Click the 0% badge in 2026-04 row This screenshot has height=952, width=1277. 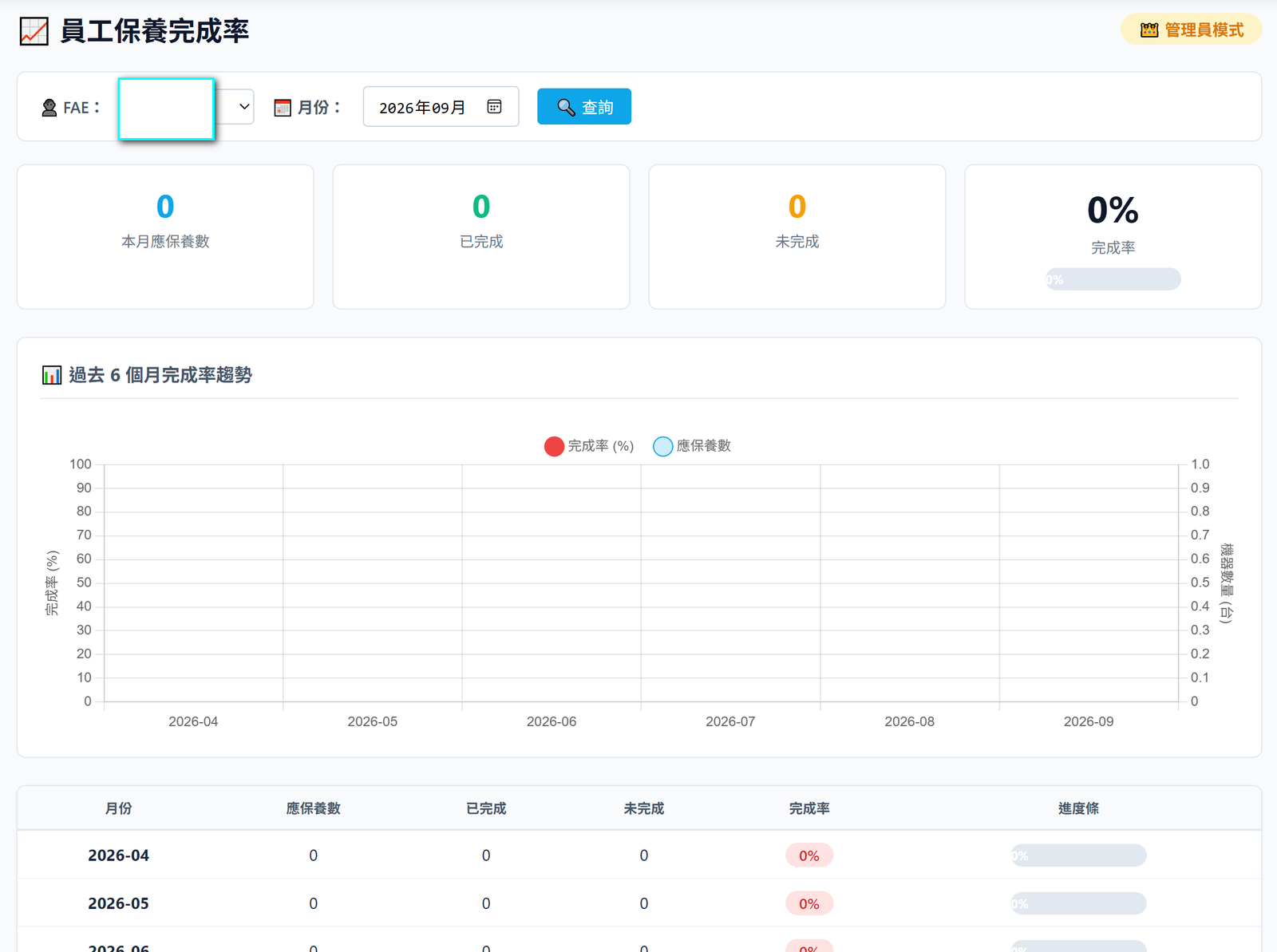point(809,855)
